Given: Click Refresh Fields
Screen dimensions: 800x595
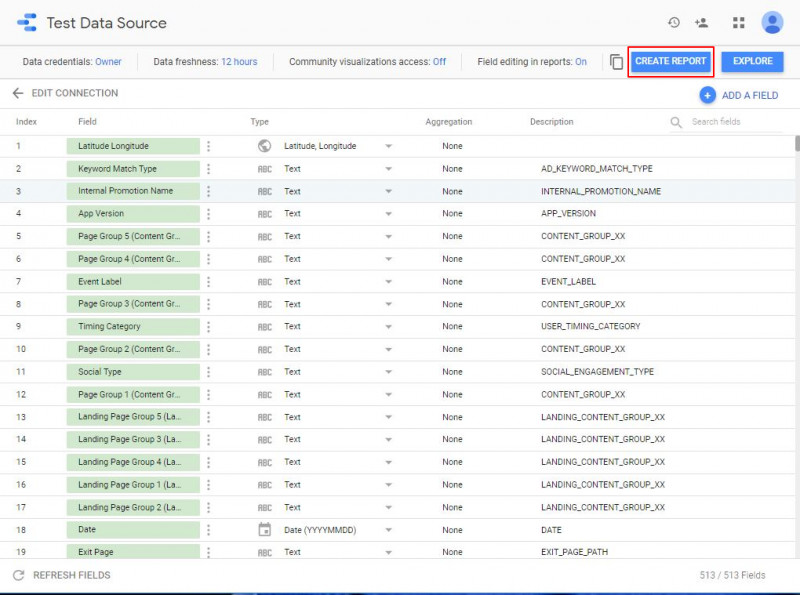Looking at the screenshot, I should coord(72,575).
